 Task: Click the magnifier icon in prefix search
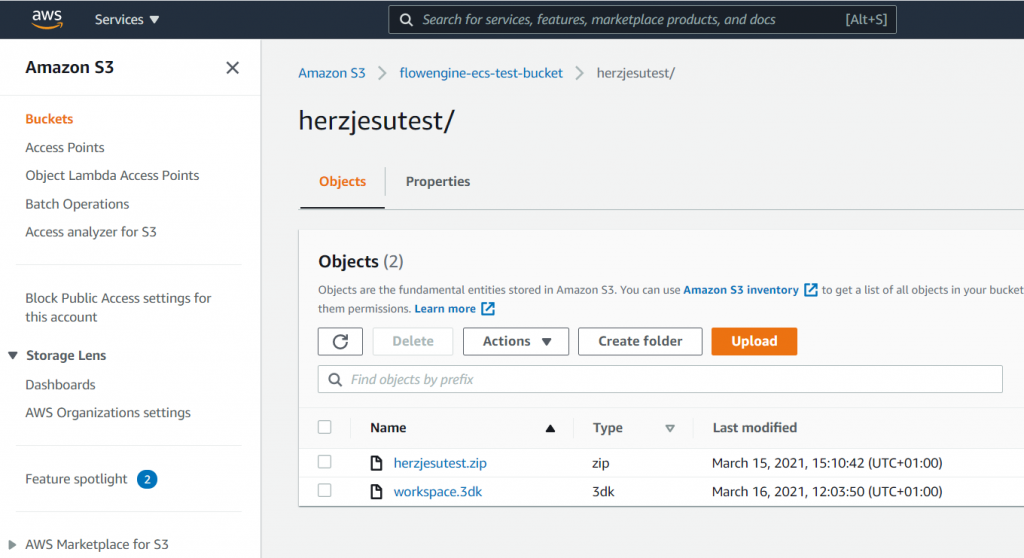(335, 380)
